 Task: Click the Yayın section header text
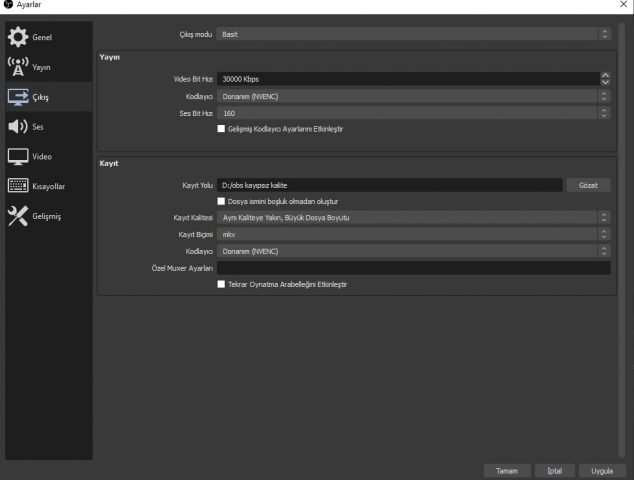pyautogui.click(x=110, y=57)
